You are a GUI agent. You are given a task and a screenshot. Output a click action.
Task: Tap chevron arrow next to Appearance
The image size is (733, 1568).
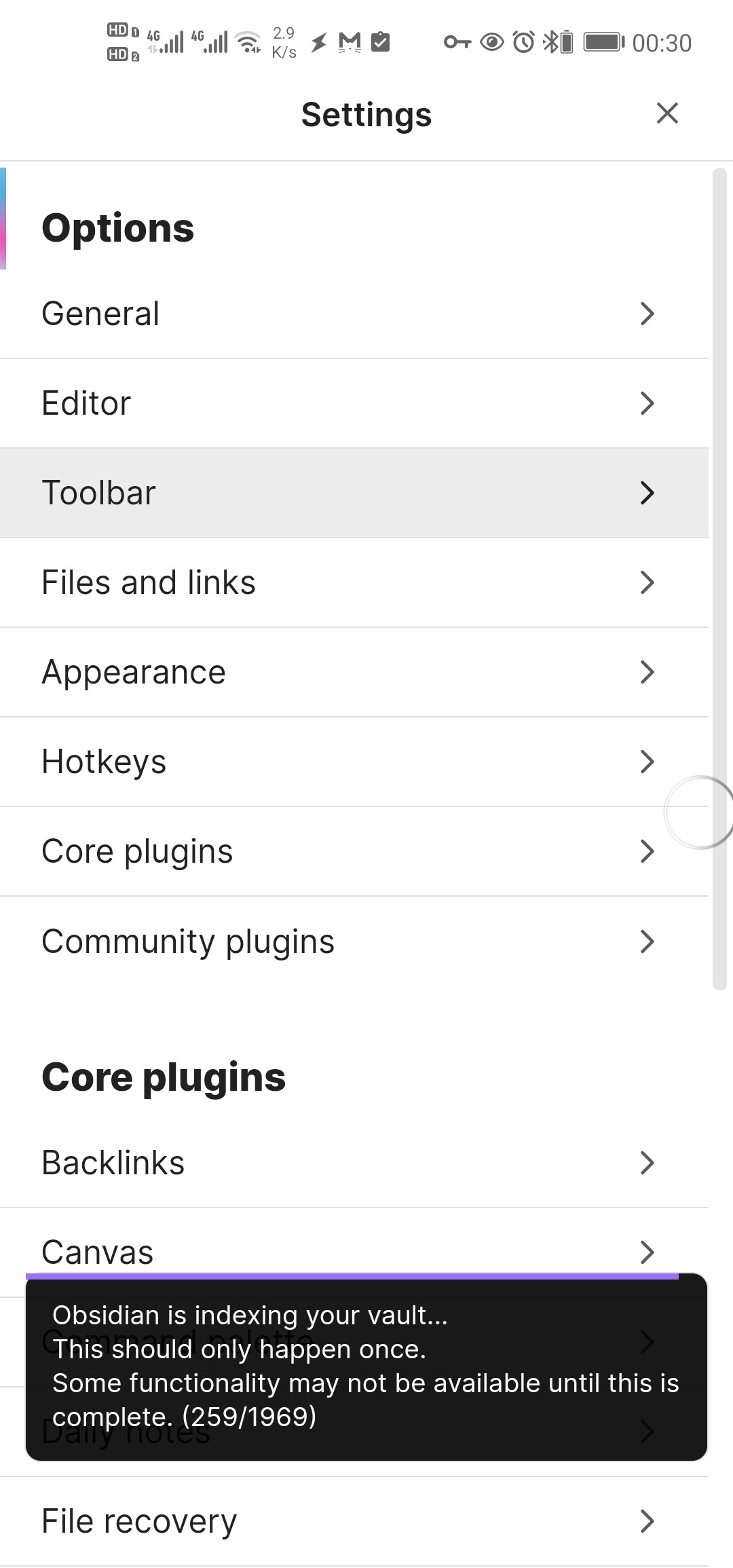tap(647, 672)
